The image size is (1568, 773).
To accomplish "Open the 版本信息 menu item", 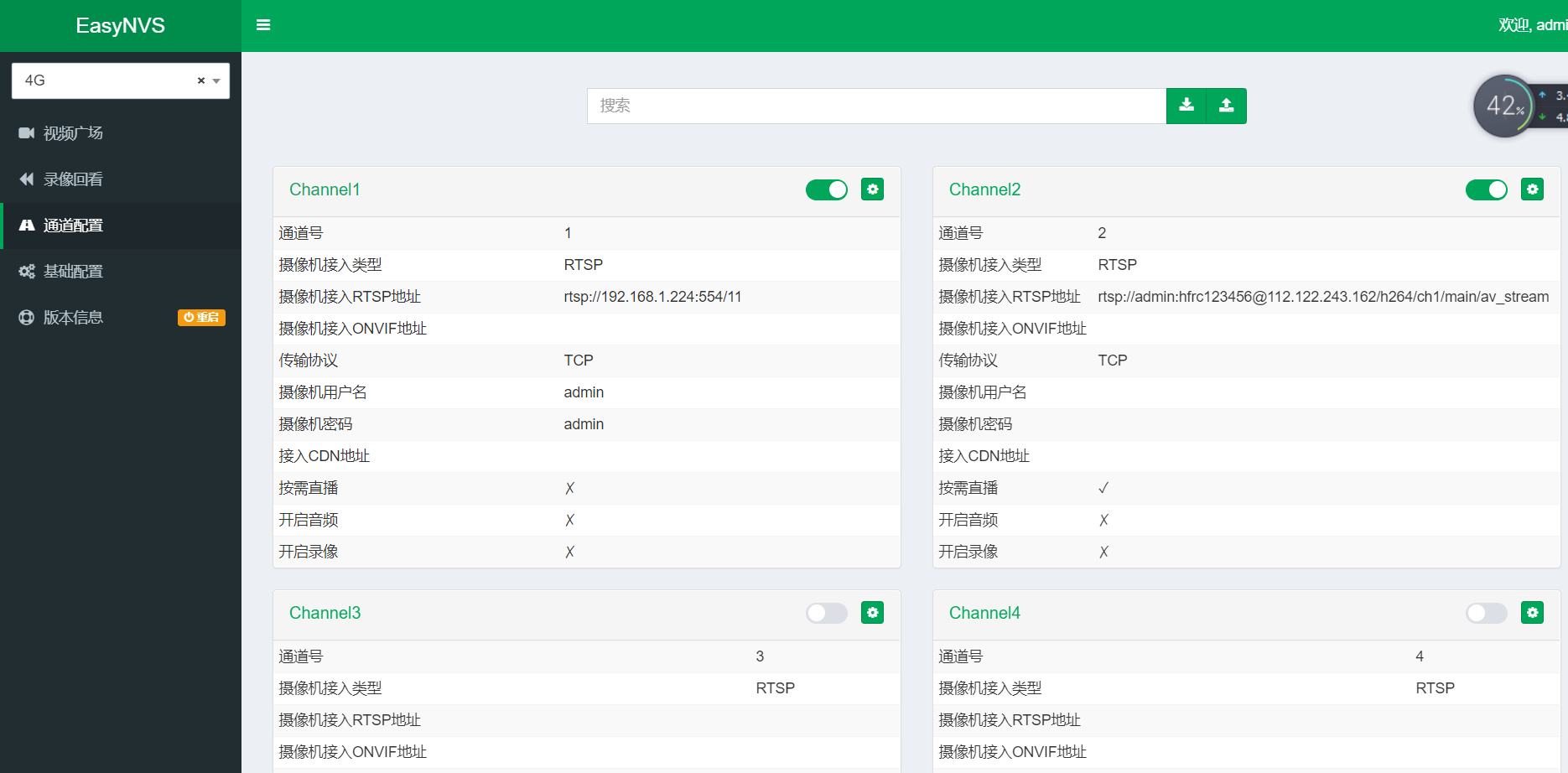I will (x=121, y=318).
